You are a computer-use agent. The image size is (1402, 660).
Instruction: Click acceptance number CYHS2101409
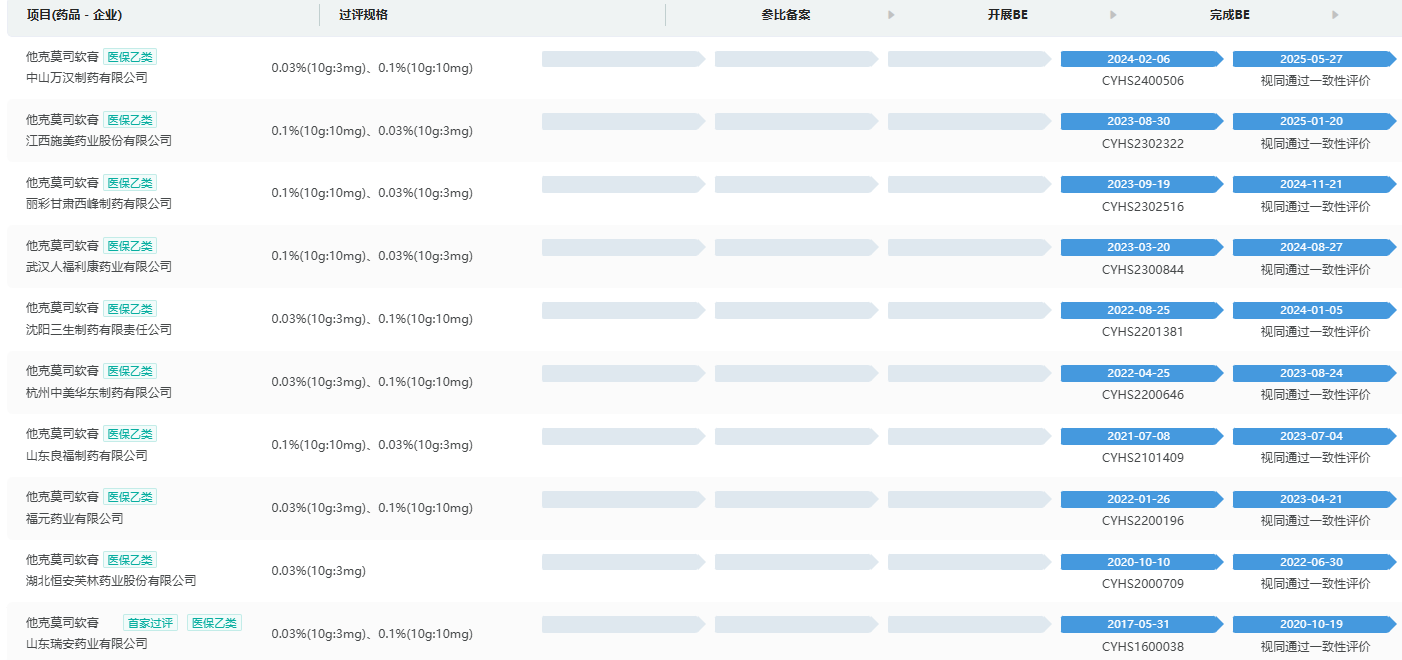pyautogui.click(x=1143, y=458)
